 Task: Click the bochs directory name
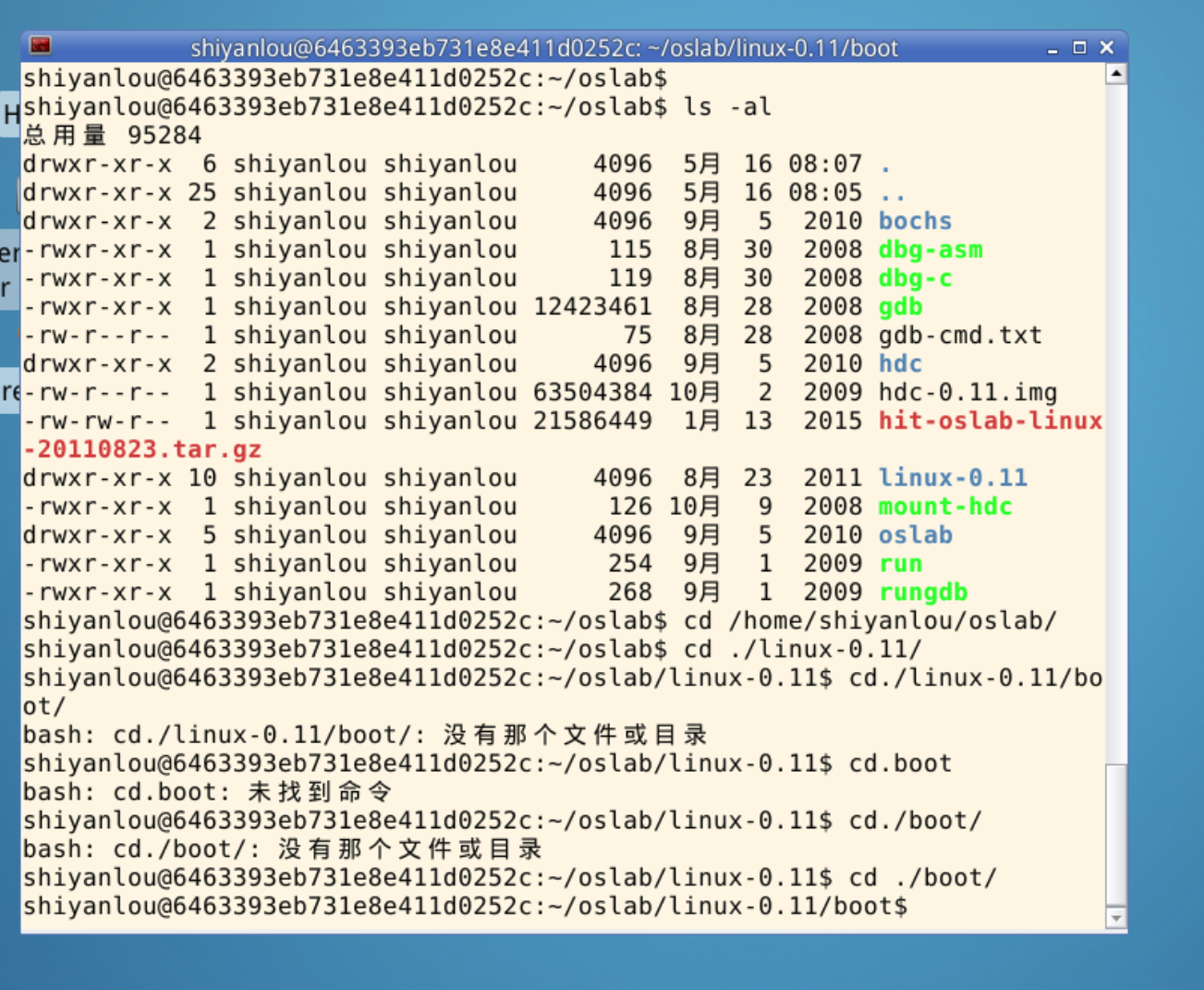pyautogui.click(x=915, y=221)
